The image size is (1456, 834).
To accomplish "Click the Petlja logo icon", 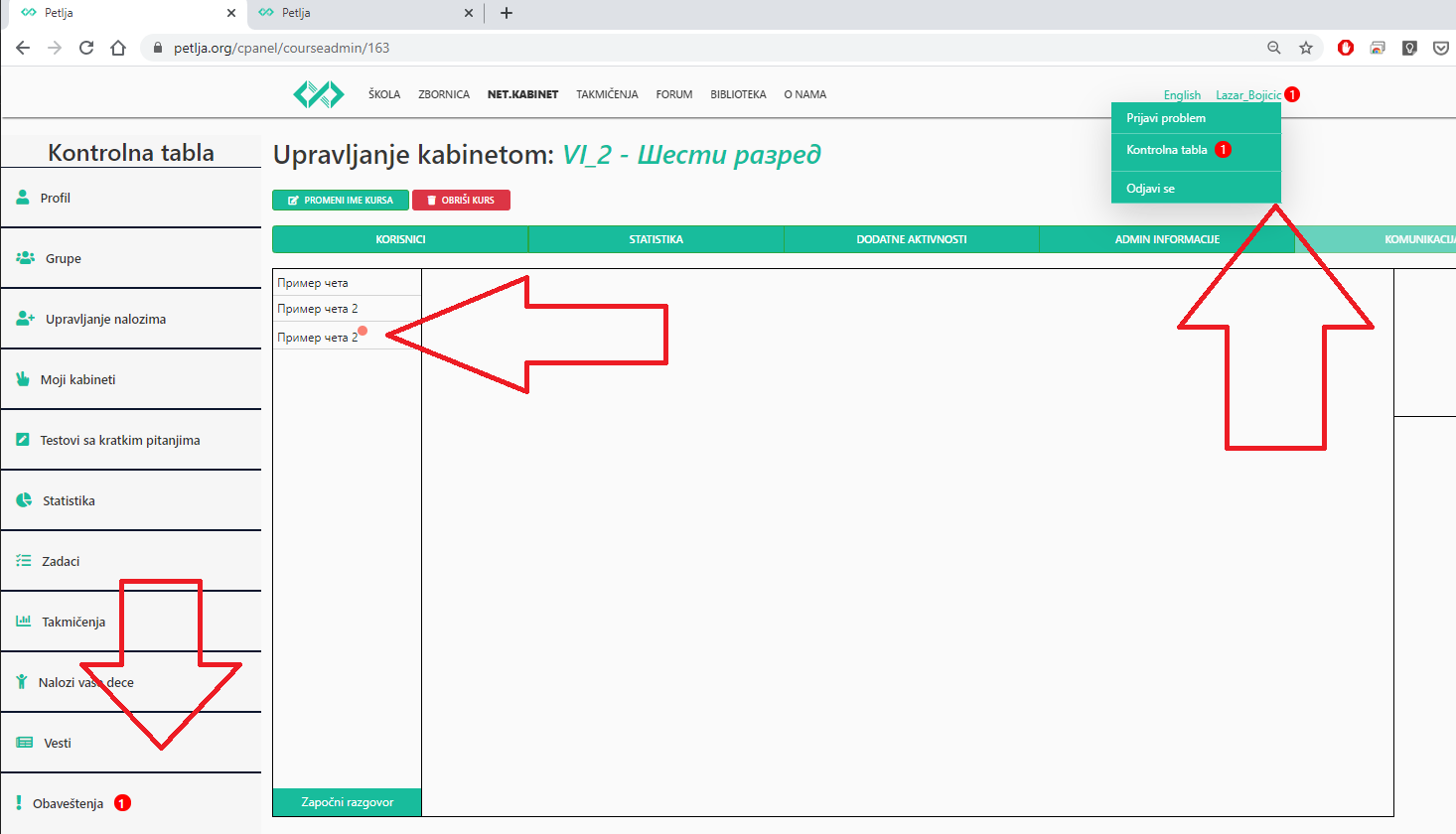I will tap(318, 94).
